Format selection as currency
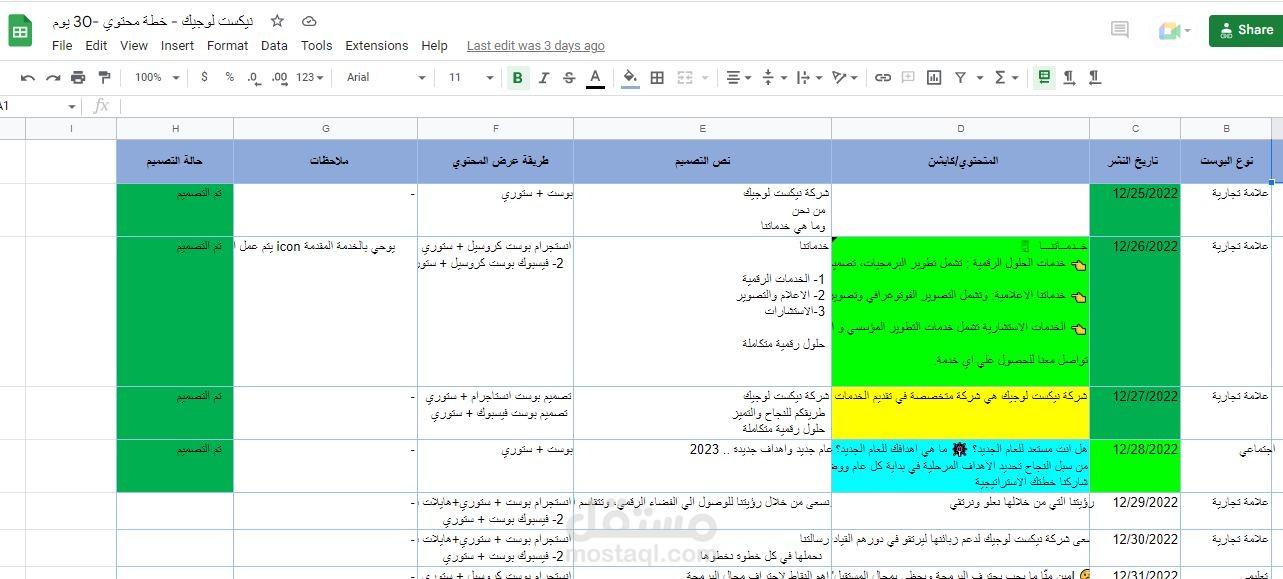 point(205,77)
